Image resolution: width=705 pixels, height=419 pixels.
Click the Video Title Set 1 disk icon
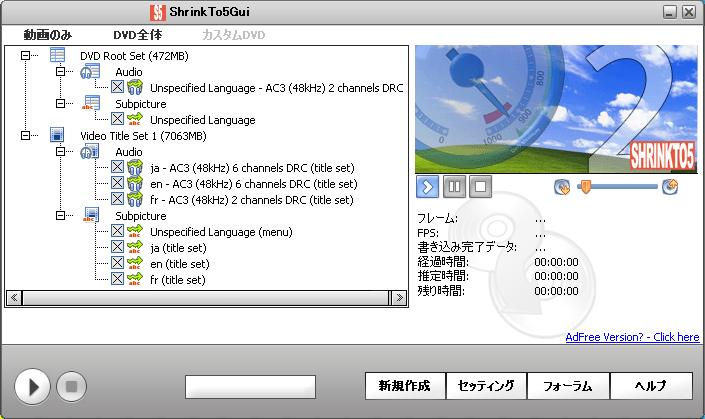pos(57,135)
